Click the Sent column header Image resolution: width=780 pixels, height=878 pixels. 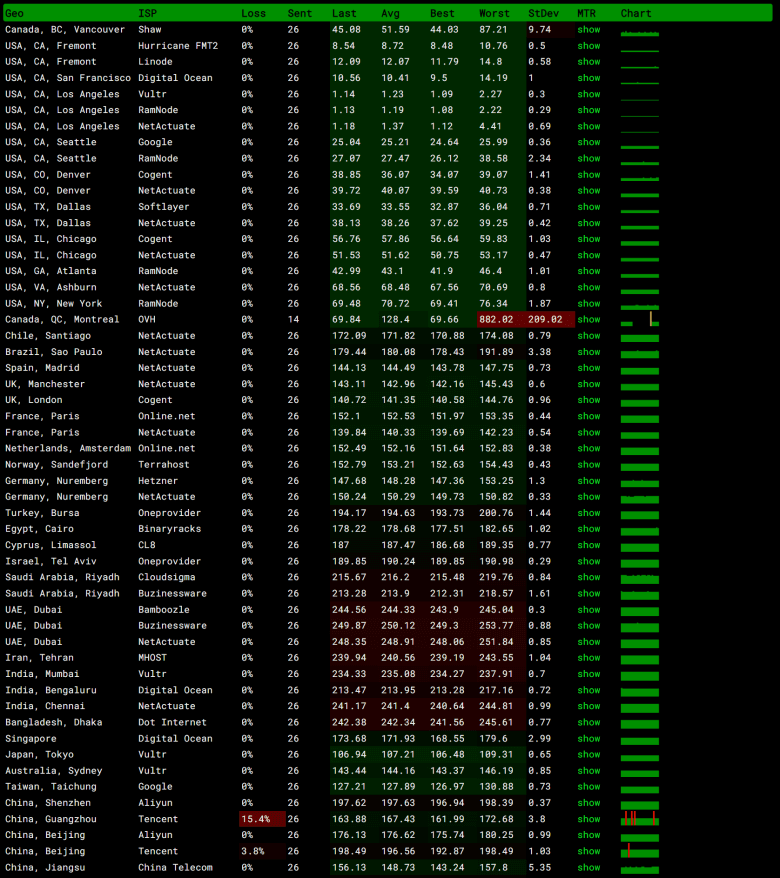(300, 13)
